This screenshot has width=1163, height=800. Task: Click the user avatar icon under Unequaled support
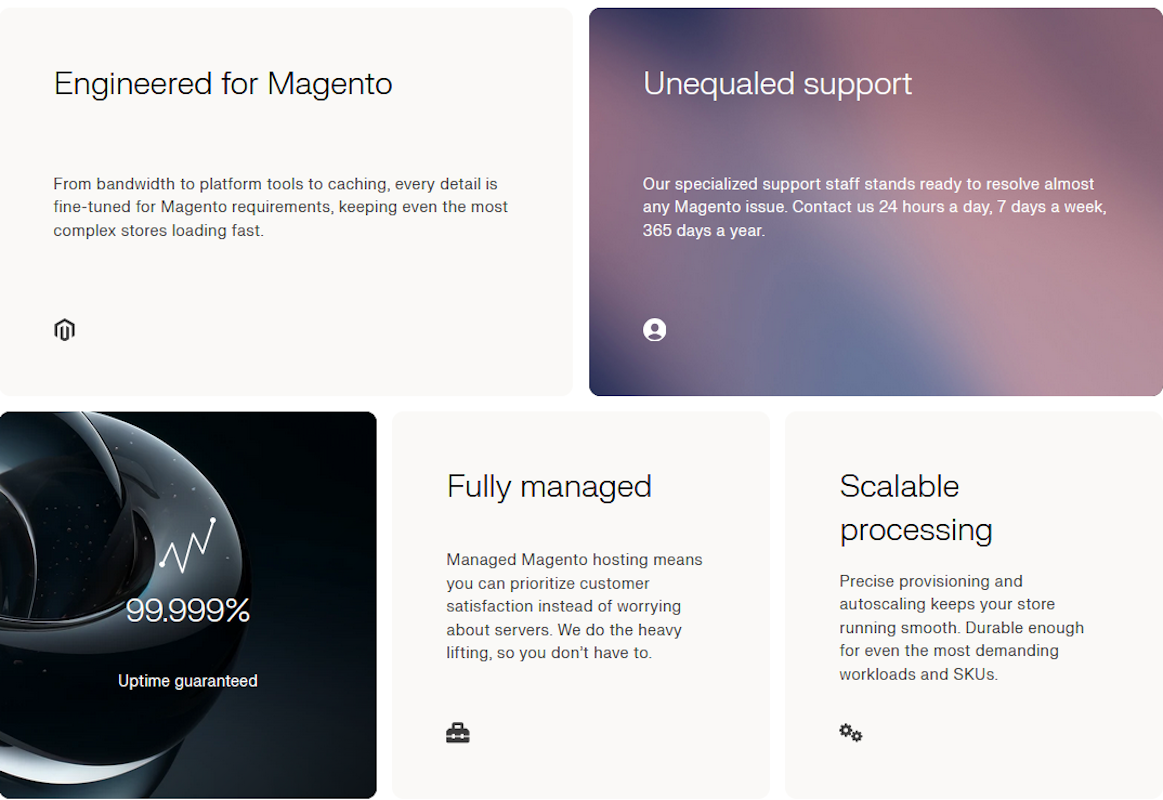[x=655, y=330]
